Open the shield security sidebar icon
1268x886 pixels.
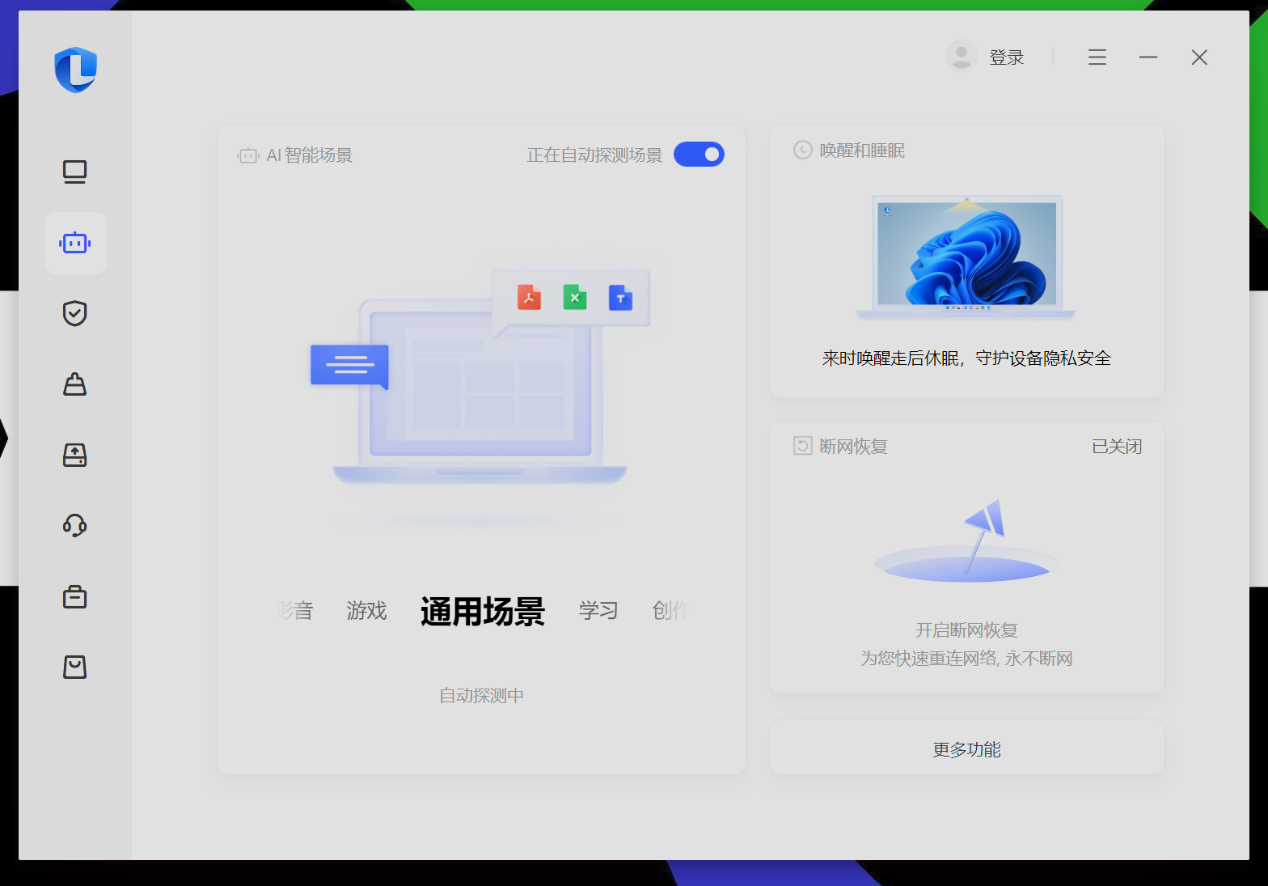pos(75,313)
